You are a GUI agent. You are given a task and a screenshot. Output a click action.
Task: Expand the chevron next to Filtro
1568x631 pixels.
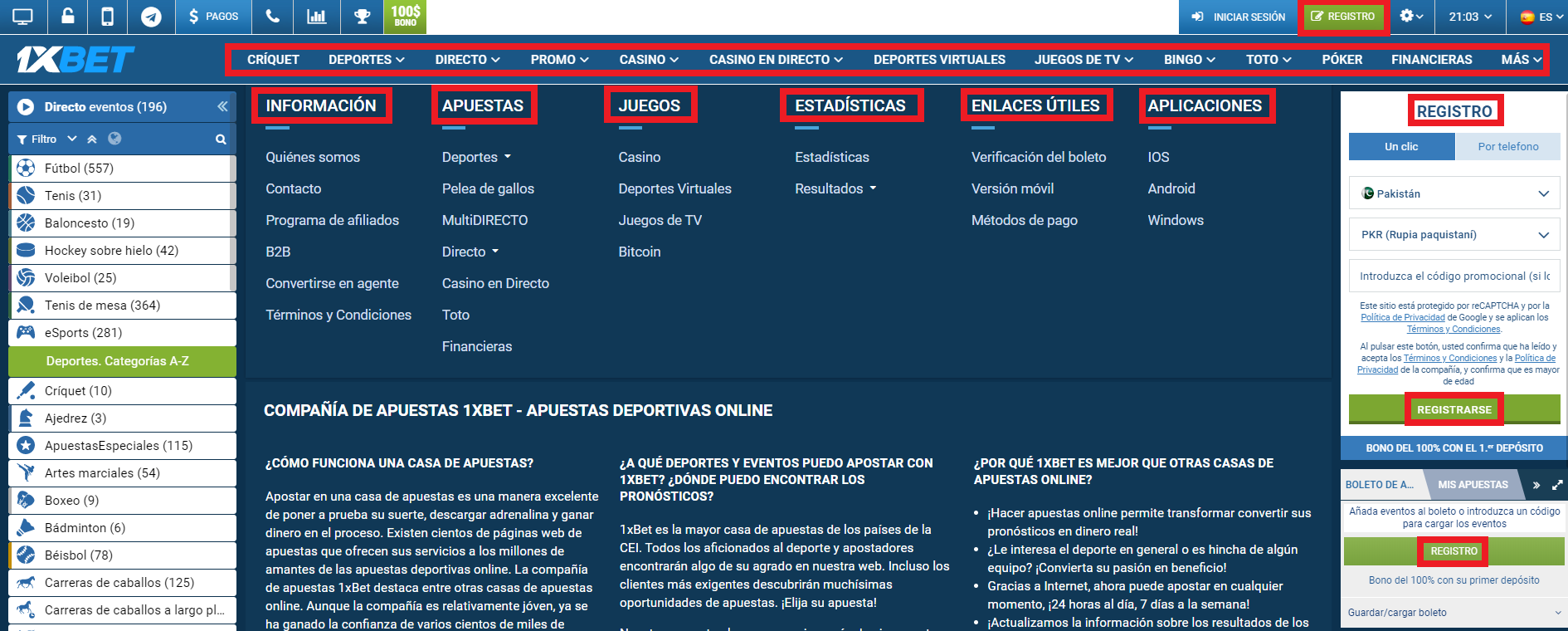[x=72, y=139]
